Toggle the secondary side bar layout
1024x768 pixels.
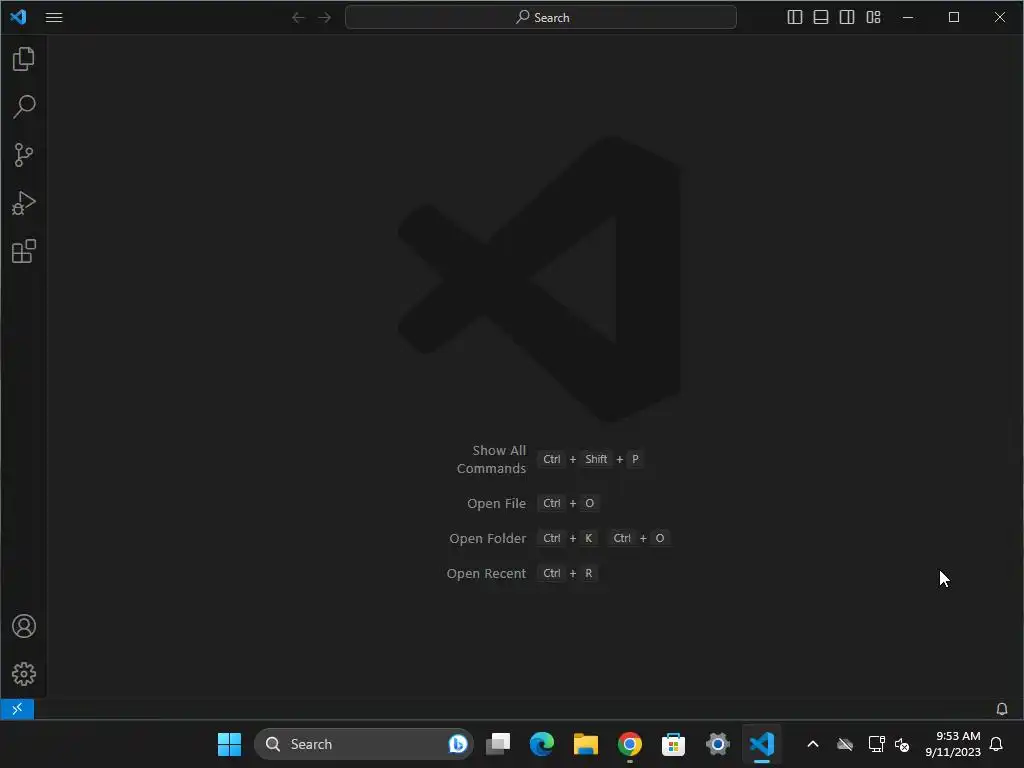[x=847, y=18]
